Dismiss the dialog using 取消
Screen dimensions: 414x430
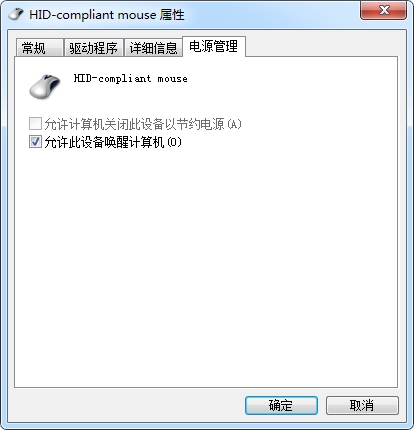tap(362, 405)
